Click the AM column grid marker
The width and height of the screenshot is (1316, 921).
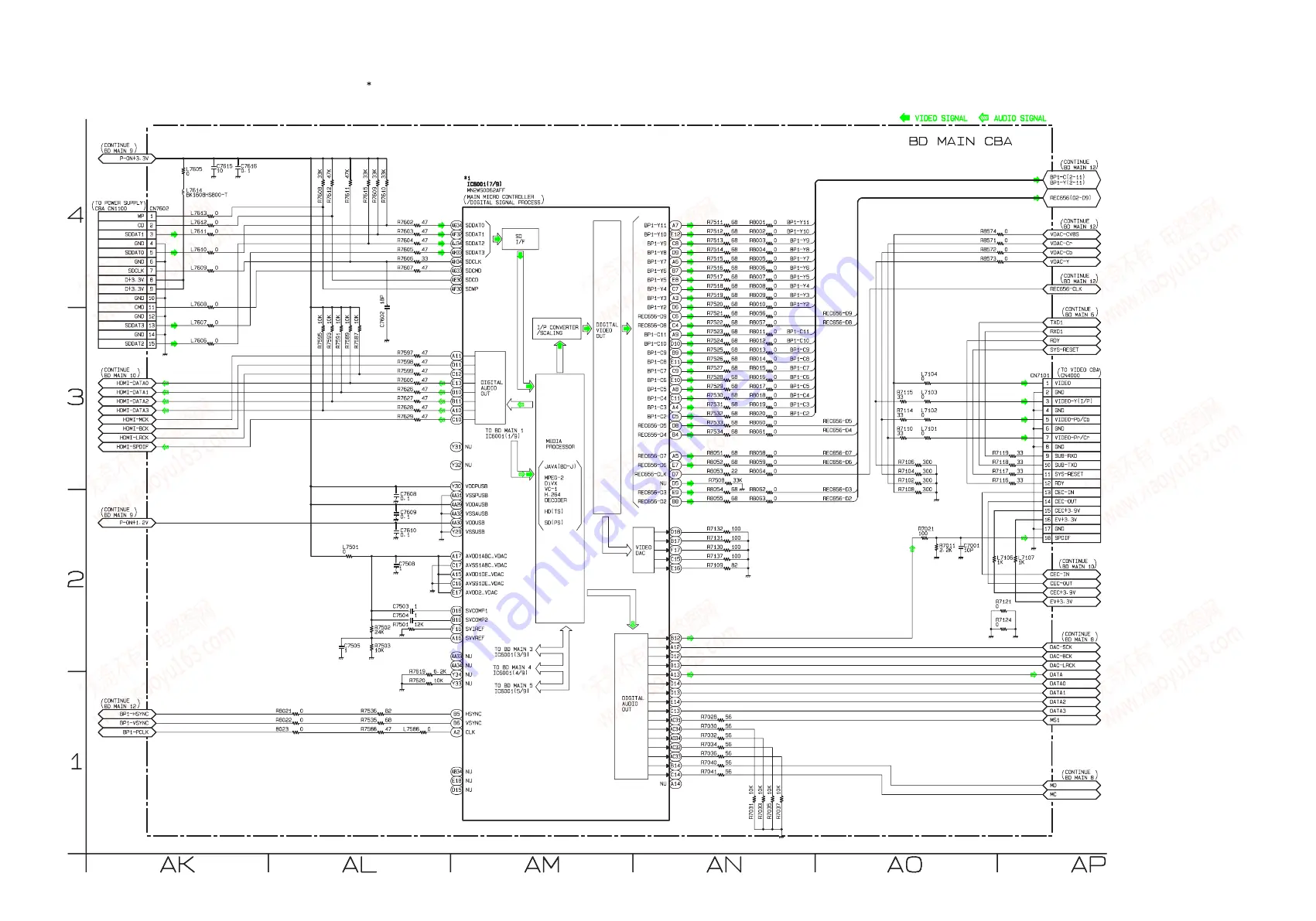tap(542, 865)
